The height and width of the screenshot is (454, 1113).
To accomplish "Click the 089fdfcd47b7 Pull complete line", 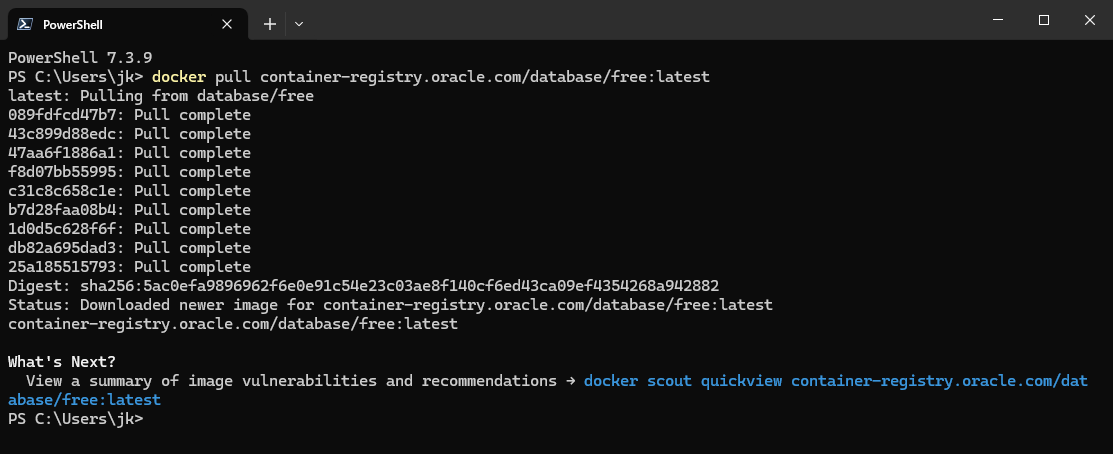I will coord(129,115).
